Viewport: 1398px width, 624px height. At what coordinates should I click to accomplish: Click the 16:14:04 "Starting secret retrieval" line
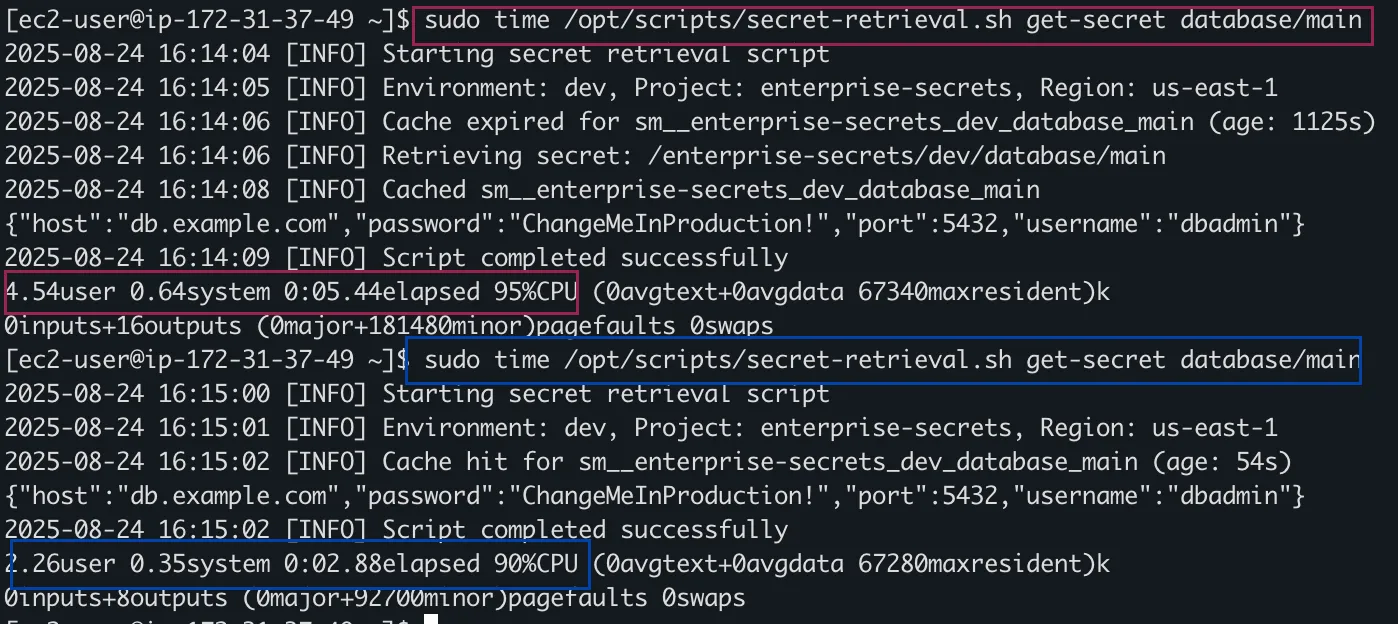[x=417, y=54]
